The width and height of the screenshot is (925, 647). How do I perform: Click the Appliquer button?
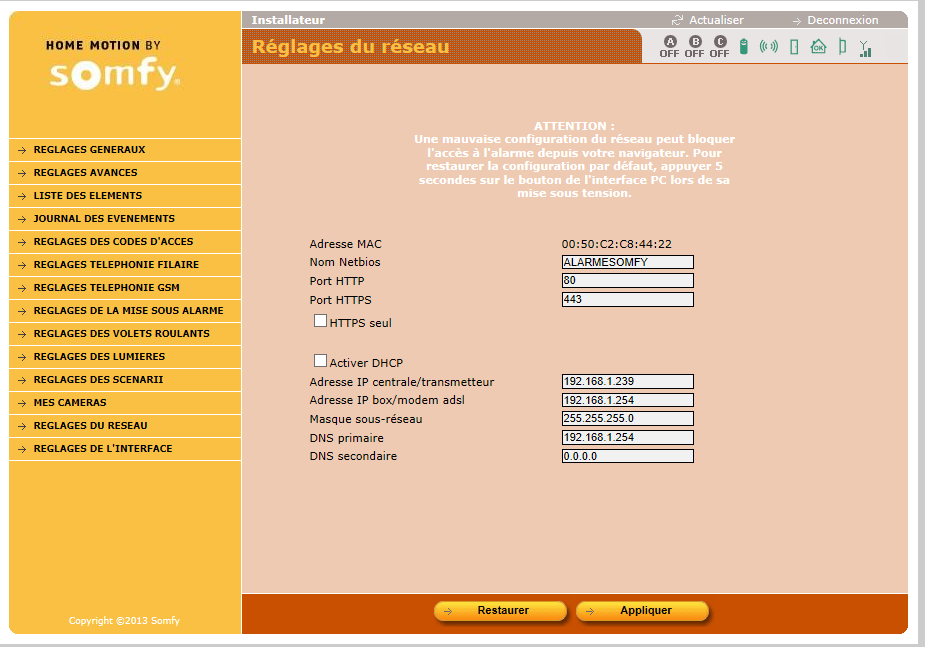click(642, 611)
